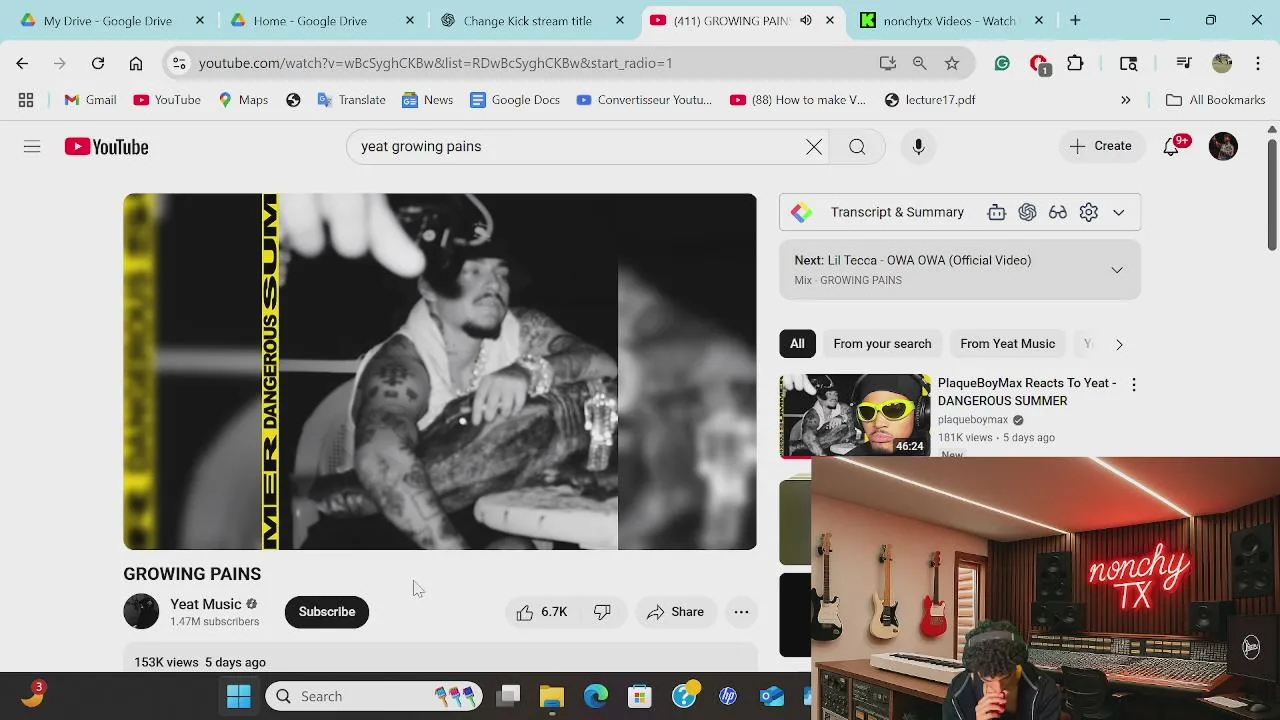Open the Chrome profile avatar

(1222, 63)
